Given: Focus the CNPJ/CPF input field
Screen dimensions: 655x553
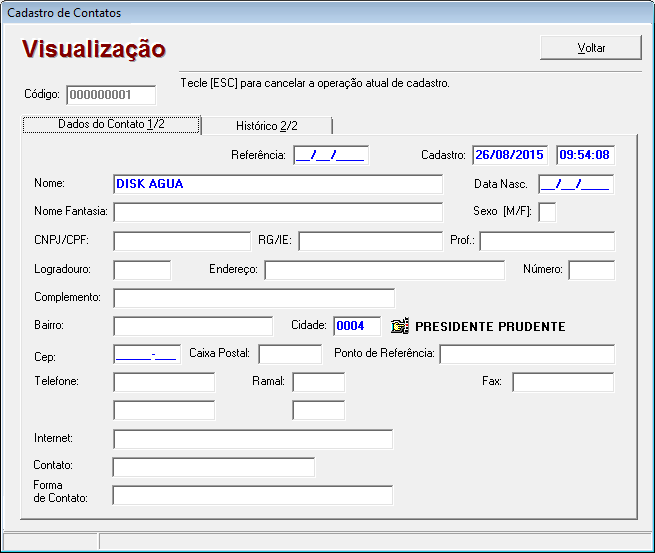Looking at the screenshot, I should tap(181, 241).
